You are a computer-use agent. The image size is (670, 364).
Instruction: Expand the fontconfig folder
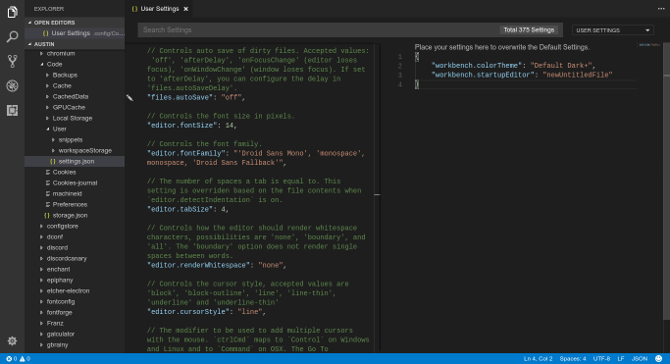[75, 302]
